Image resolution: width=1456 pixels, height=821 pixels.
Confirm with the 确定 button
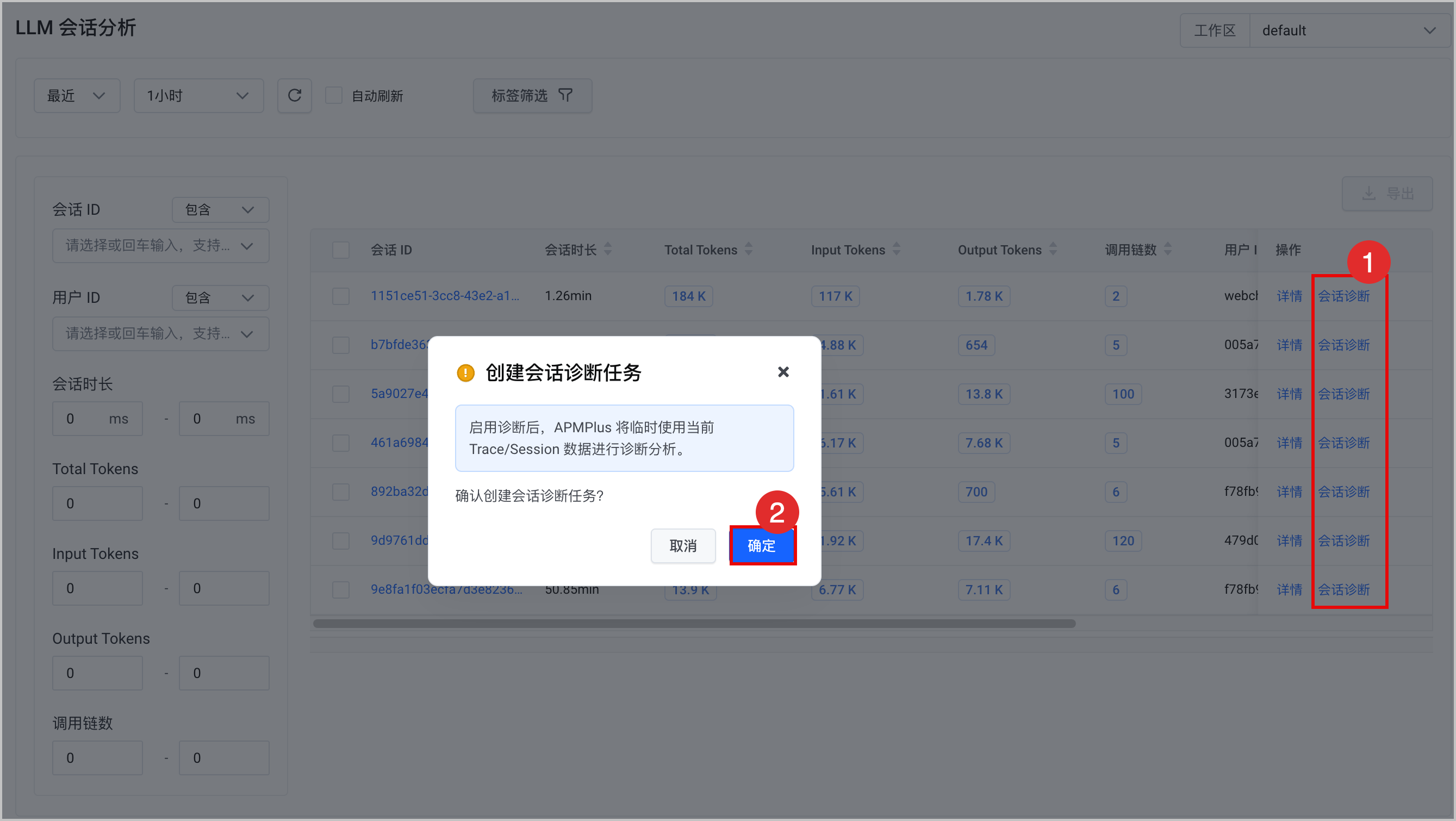[x=762, y=546]
